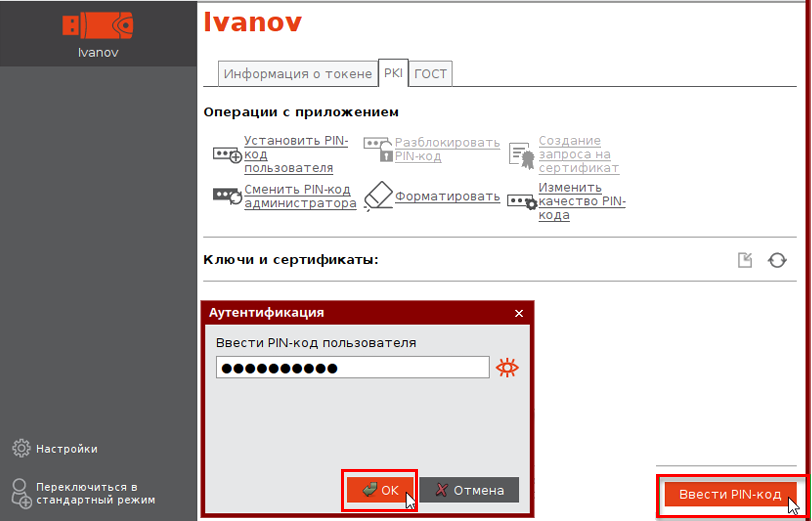This screenshot has width=812, height=521.
Task: Click Сменить PIN-код администратора link
Action: (x=300, y=196)
